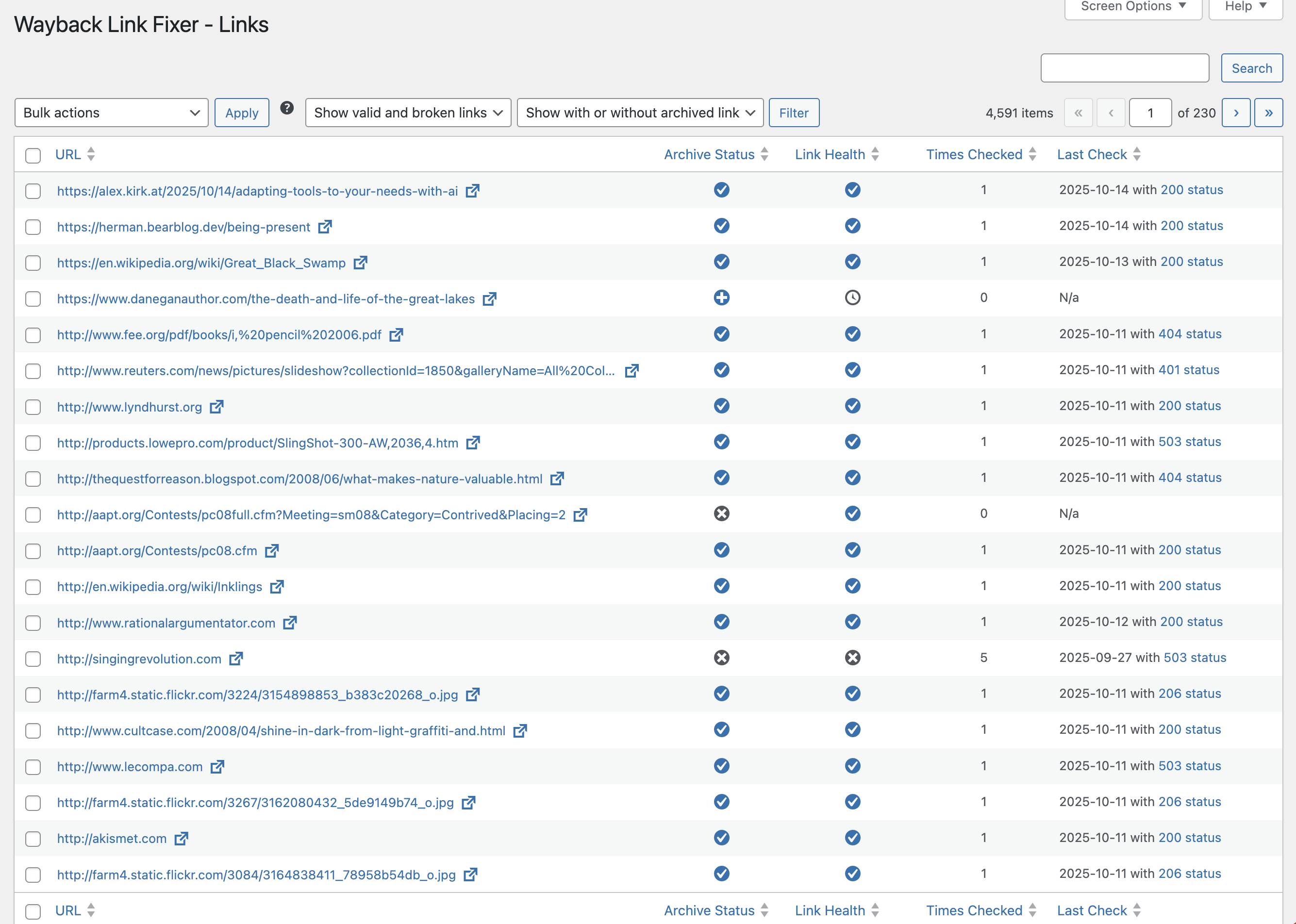This screenshot has width=1296, height=924.
Task: Open the Bulk actions dropdown
Action: (112, 113)
